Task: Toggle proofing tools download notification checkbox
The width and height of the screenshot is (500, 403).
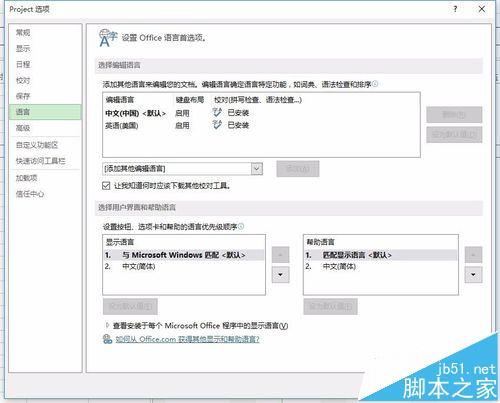Action: pyautogui.click(x=106, y=186)
